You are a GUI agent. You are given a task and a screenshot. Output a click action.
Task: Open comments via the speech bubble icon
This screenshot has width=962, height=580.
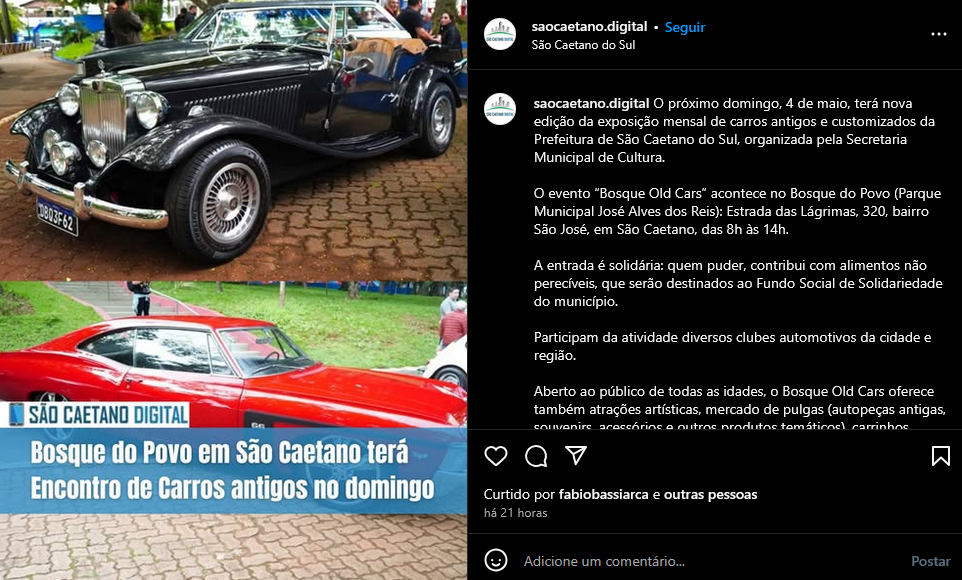(536, 456)
